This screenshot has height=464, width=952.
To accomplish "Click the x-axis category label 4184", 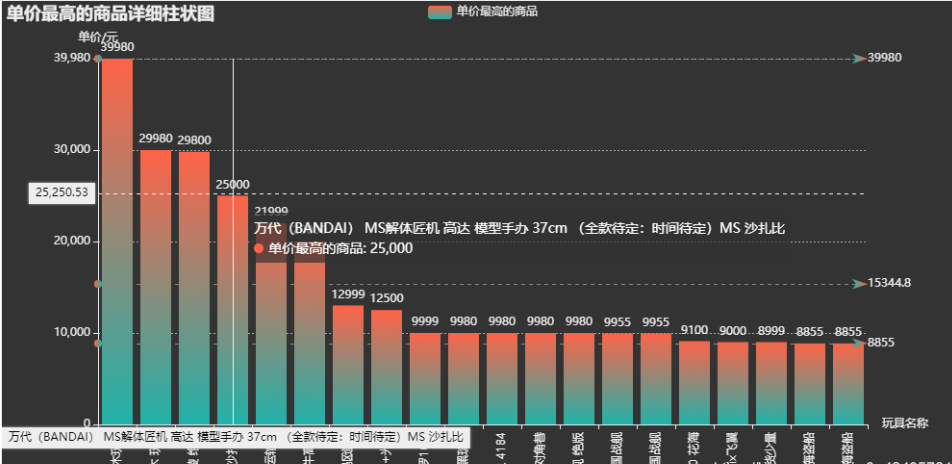I will (501, 448).
